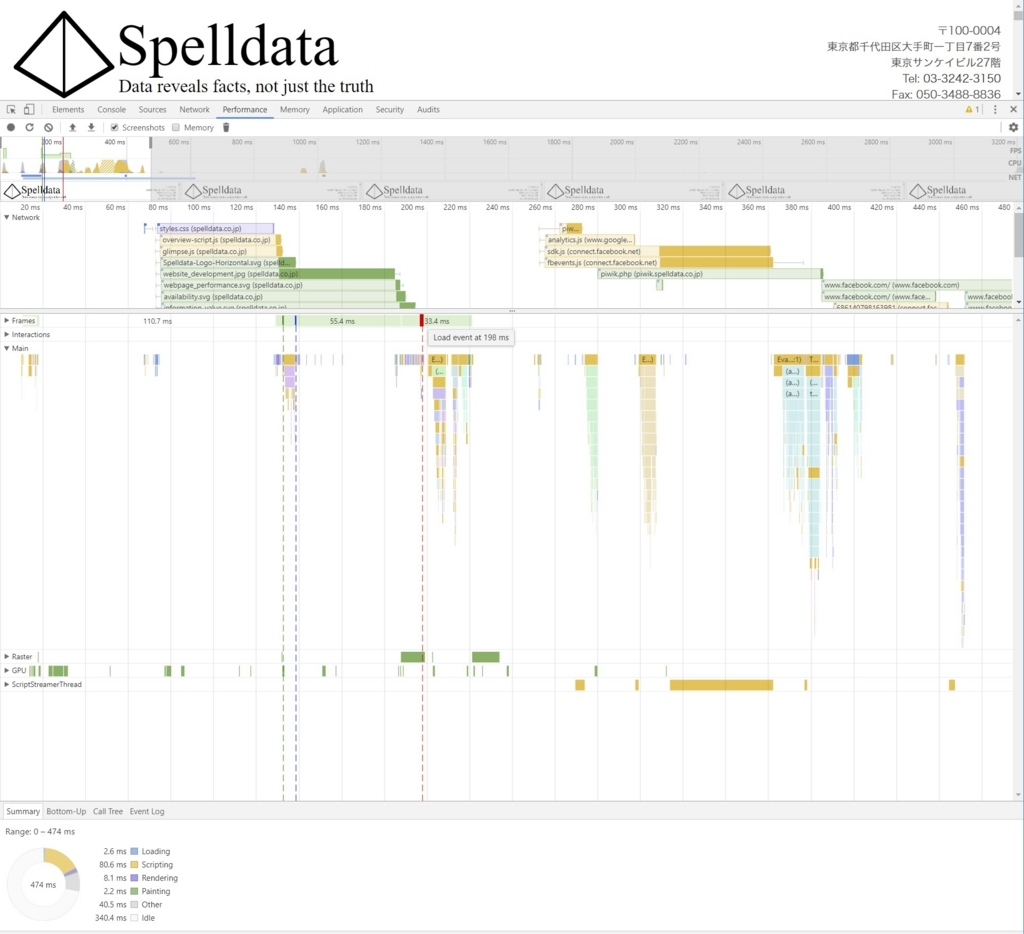Image resolution: width=1024 pixels, height=934 pixels.
Task: Open the Network tab
Action: 195,110
